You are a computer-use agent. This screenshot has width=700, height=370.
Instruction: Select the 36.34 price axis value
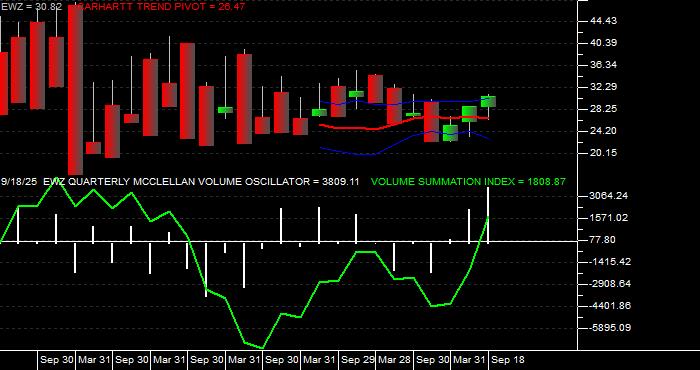click(603, 65)
